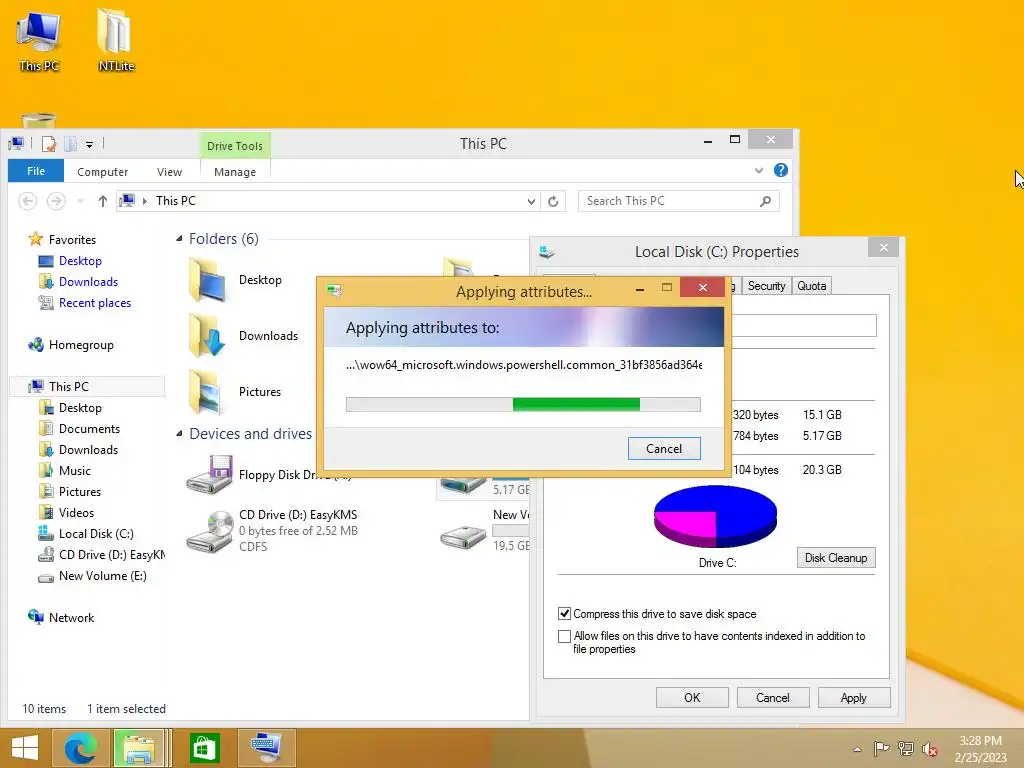Open the Windows Start button
Viewport: 1024px width, 768px height.
click(x=25, y=748)
